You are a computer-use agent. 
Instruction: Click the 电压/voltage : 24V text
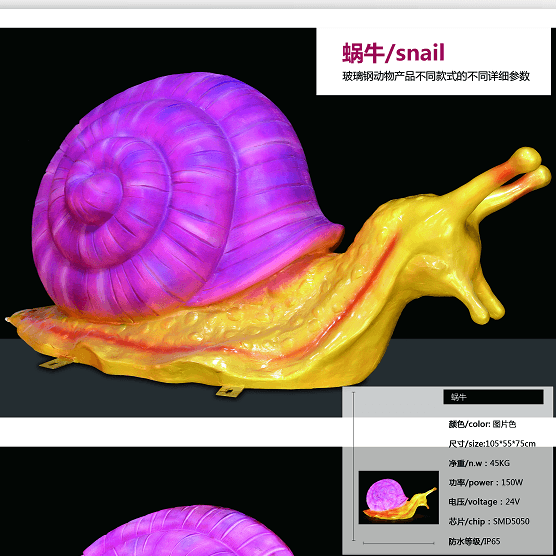coord(484,502)
